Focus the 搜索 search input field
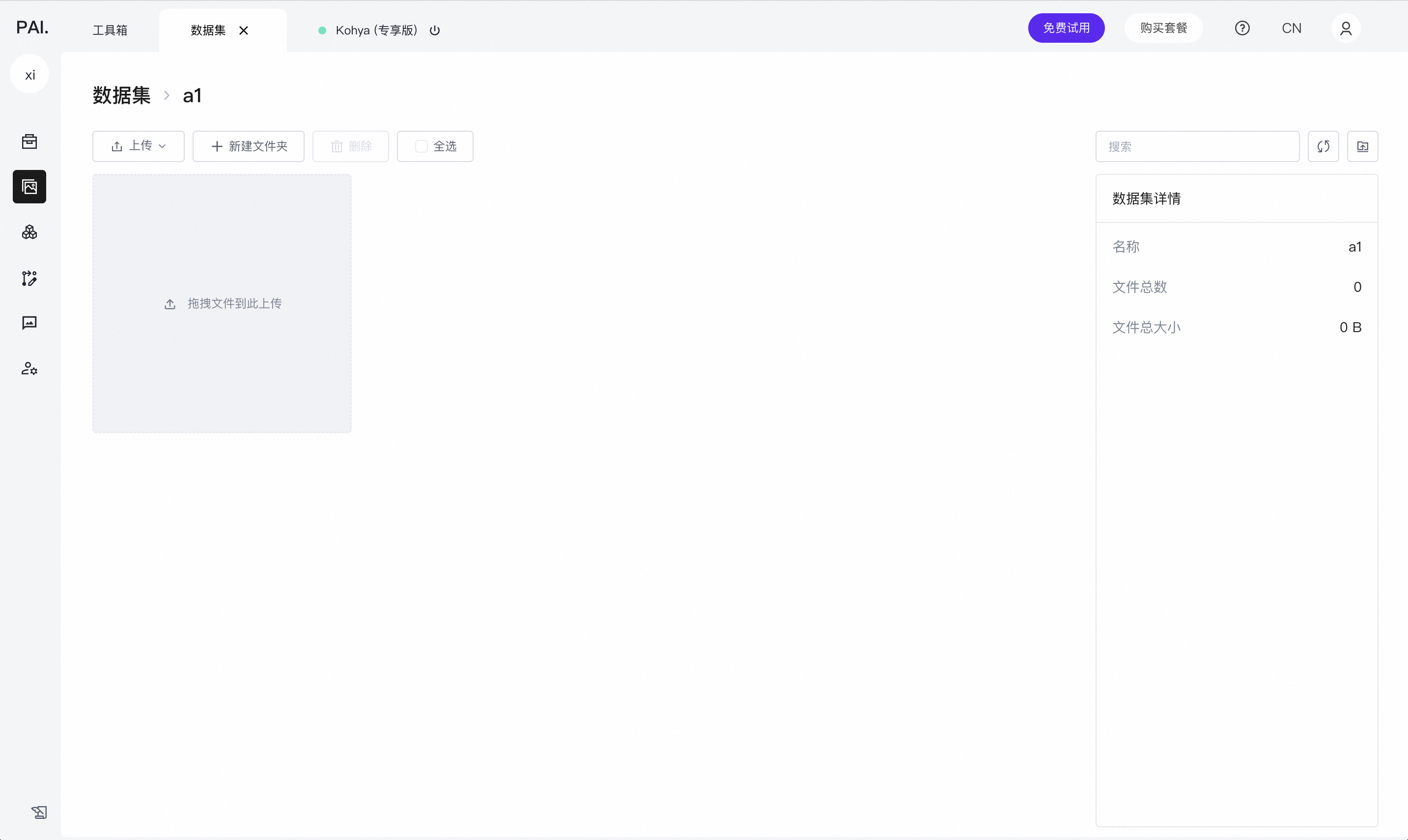1408x840 pixels. (x=1197, y=146)
